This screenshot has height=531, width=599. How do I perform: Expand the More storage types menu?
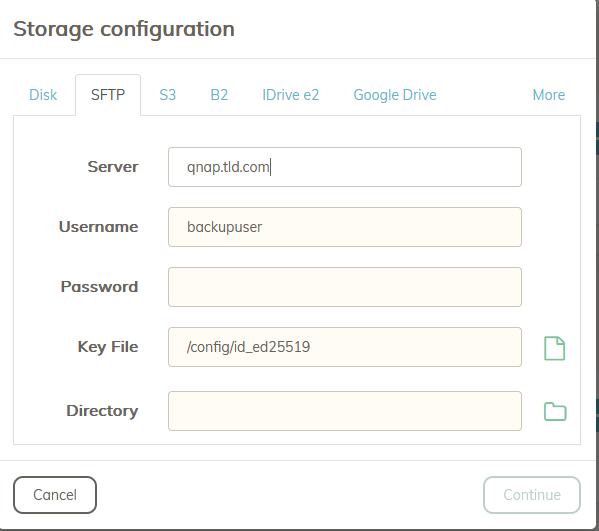point(549,95)
